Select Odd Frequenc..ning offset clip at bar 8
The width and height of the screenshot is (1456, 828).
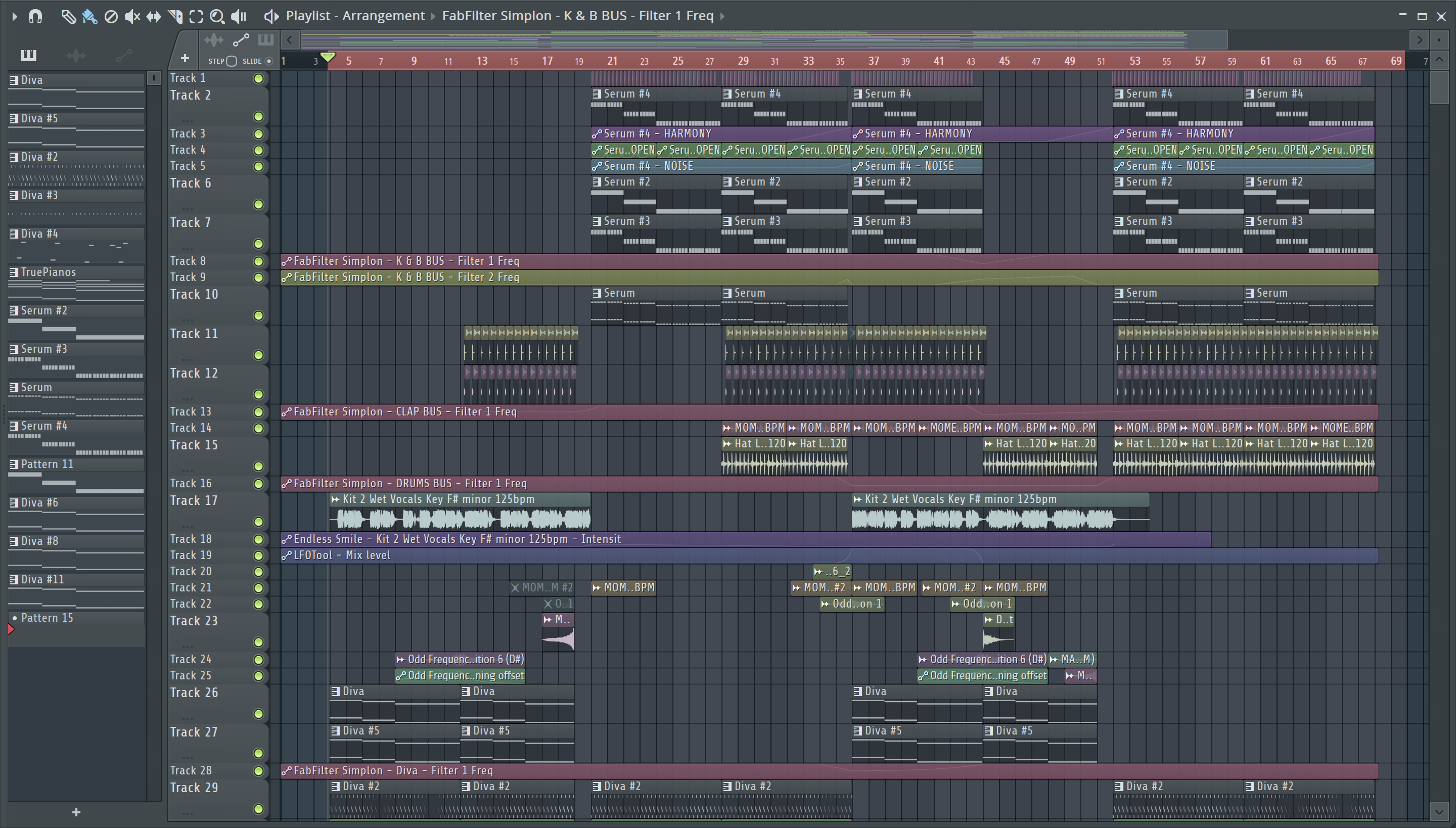[460, 676]
